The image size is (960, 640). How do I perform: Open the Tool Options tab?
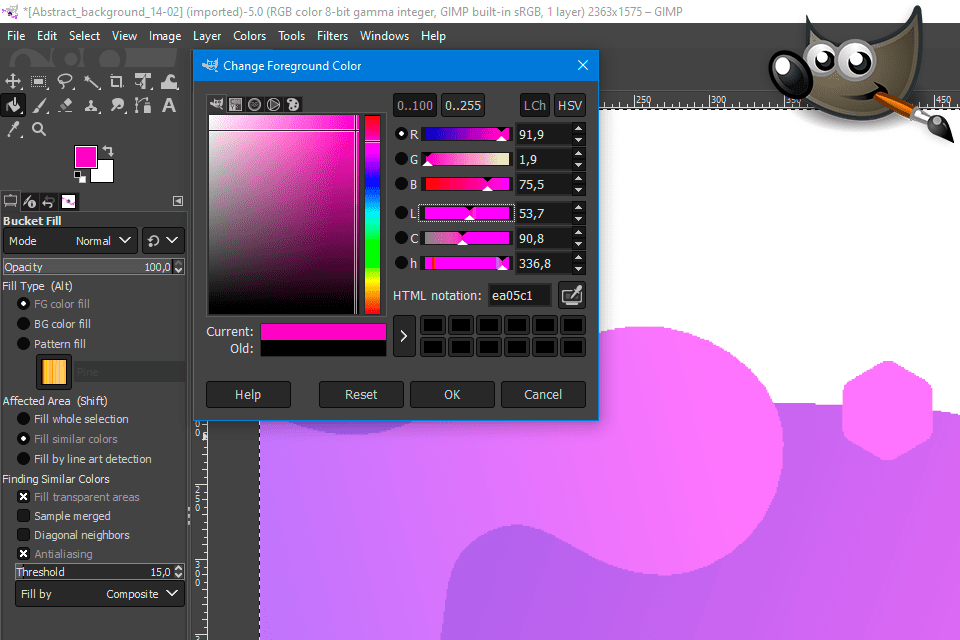coord(10,201)
